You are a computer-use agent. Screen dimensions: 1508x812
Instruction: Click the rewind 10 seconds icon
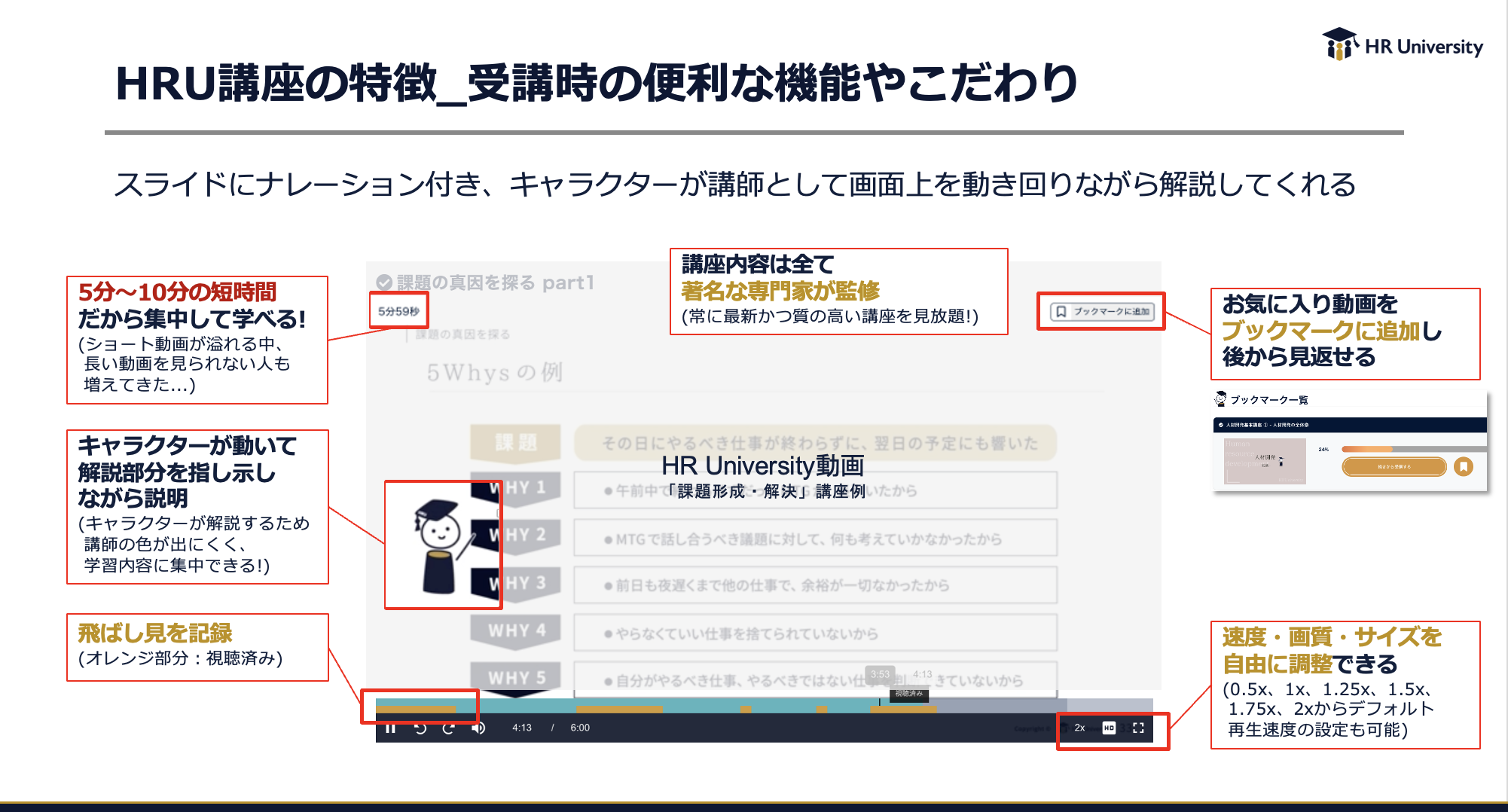420,728
